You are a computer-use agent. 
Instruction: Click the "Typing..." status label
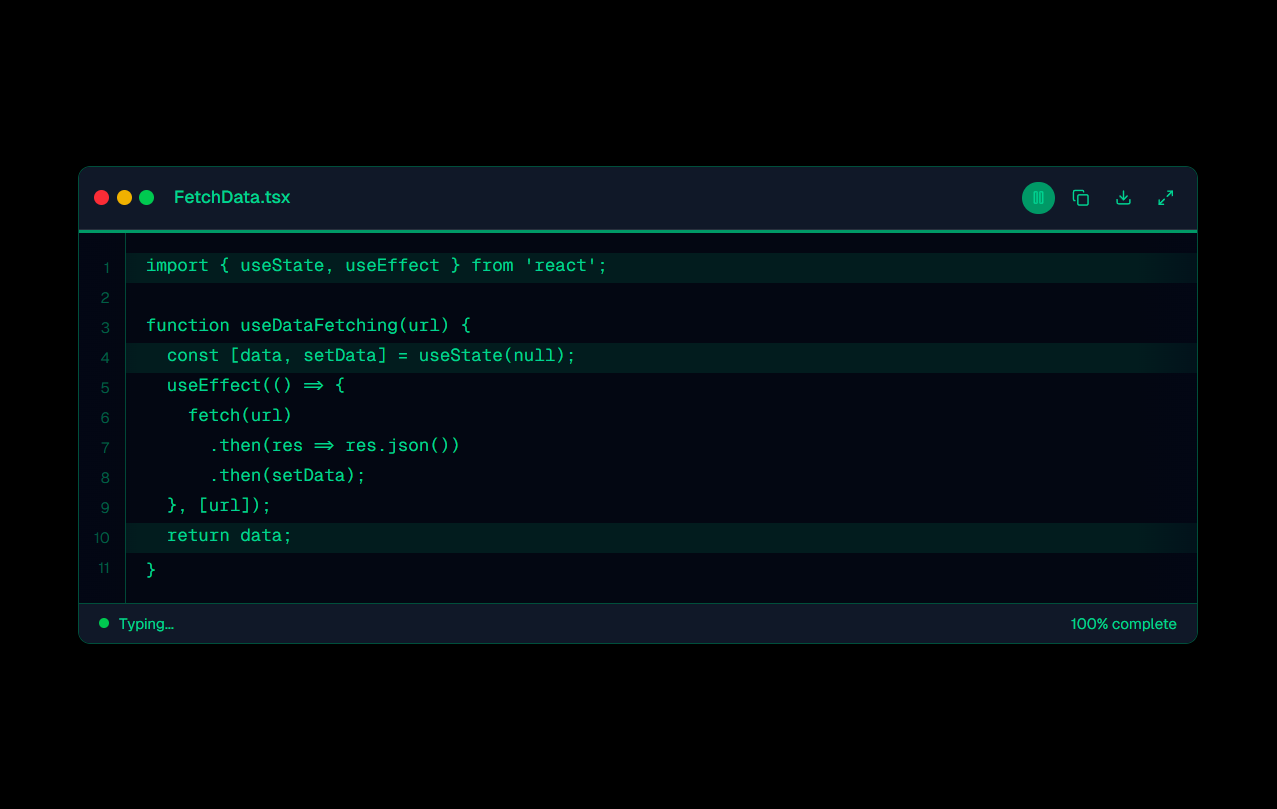pyautogui.click(x=146, y=624)
